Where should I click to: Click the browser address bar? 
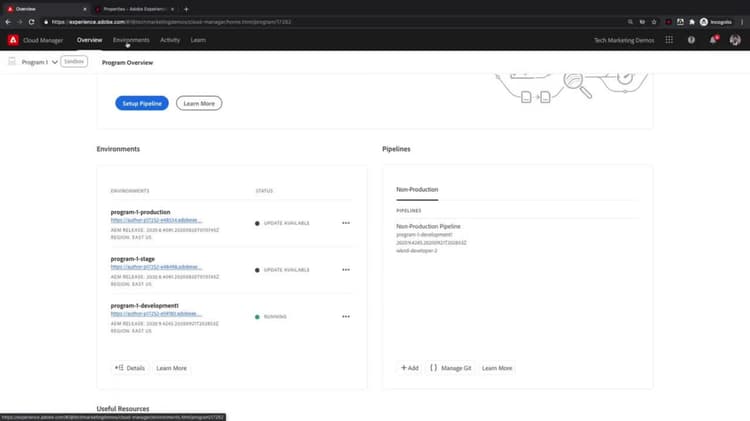click(335, 22)
